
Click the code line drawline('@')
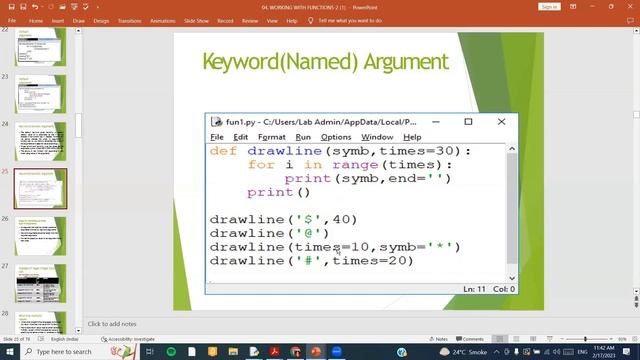(x=269, y=233)
